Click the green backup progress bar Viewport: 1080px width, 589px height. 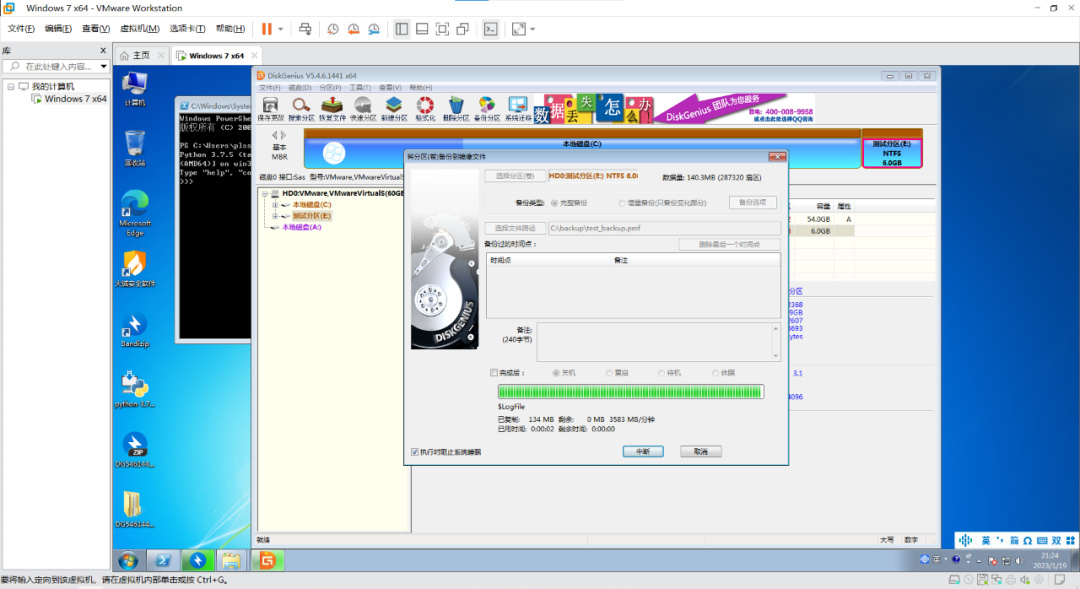click(x=630, y=392)
